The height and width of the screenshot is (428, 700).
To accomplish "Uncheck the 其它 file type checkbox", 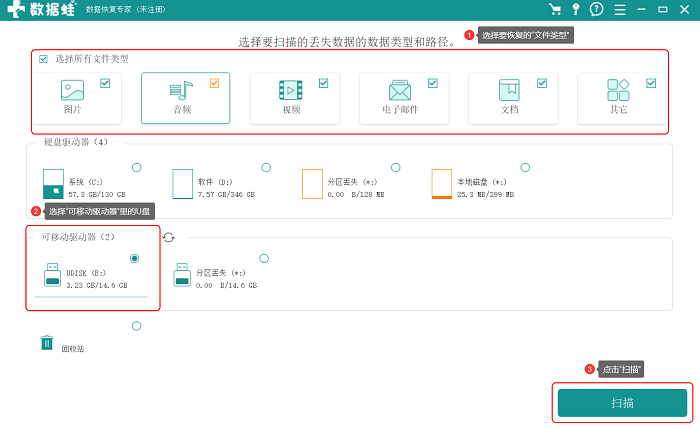I will (x=651, y=83).
